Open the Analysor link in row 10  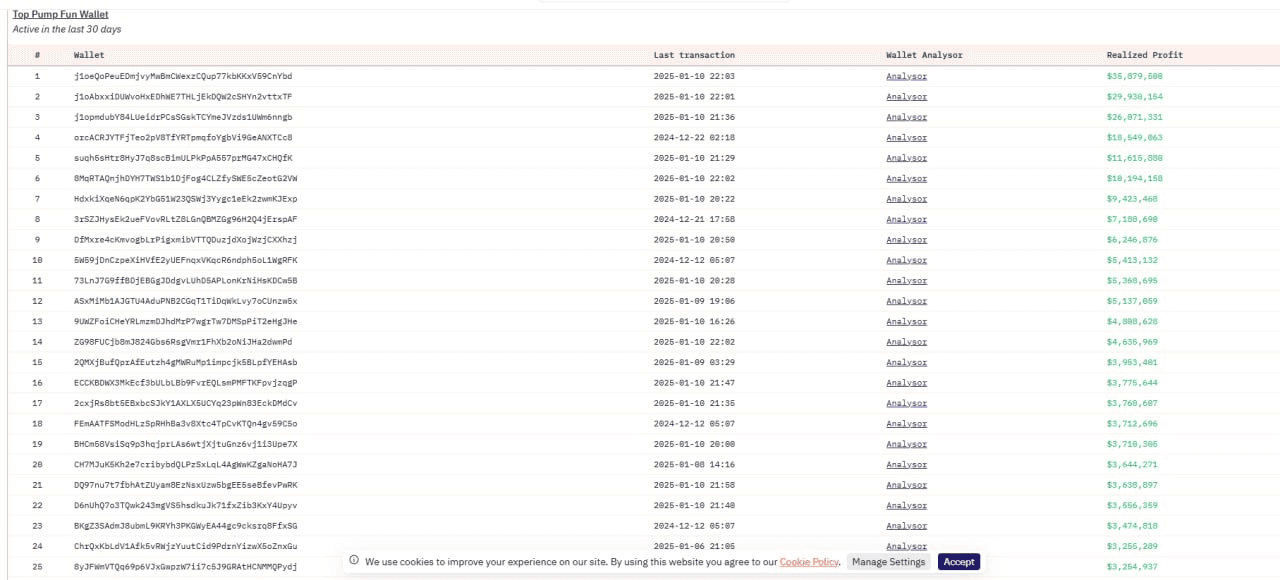tap(906, 260)
